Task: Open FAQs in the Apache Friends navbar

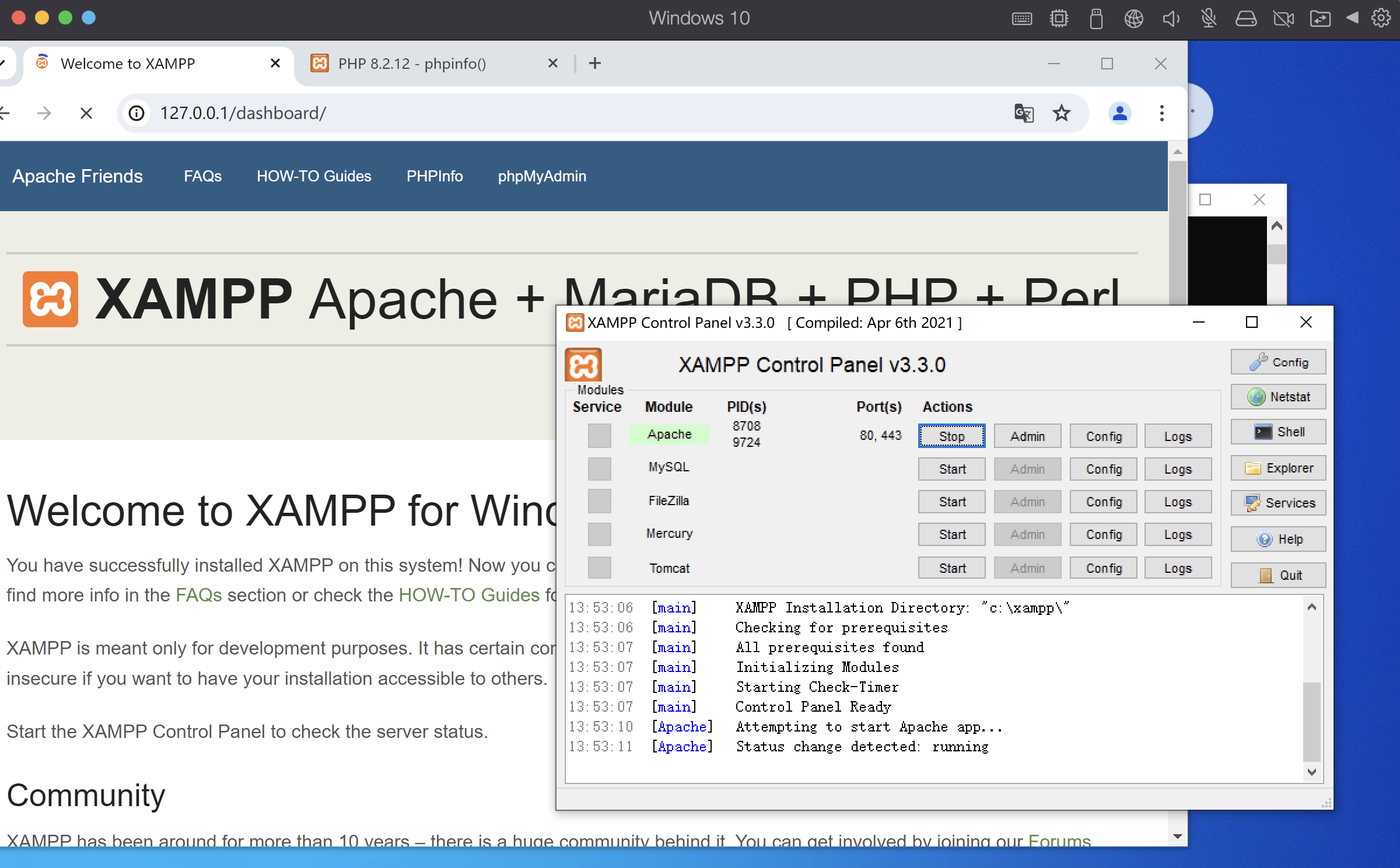Action: 202,176
